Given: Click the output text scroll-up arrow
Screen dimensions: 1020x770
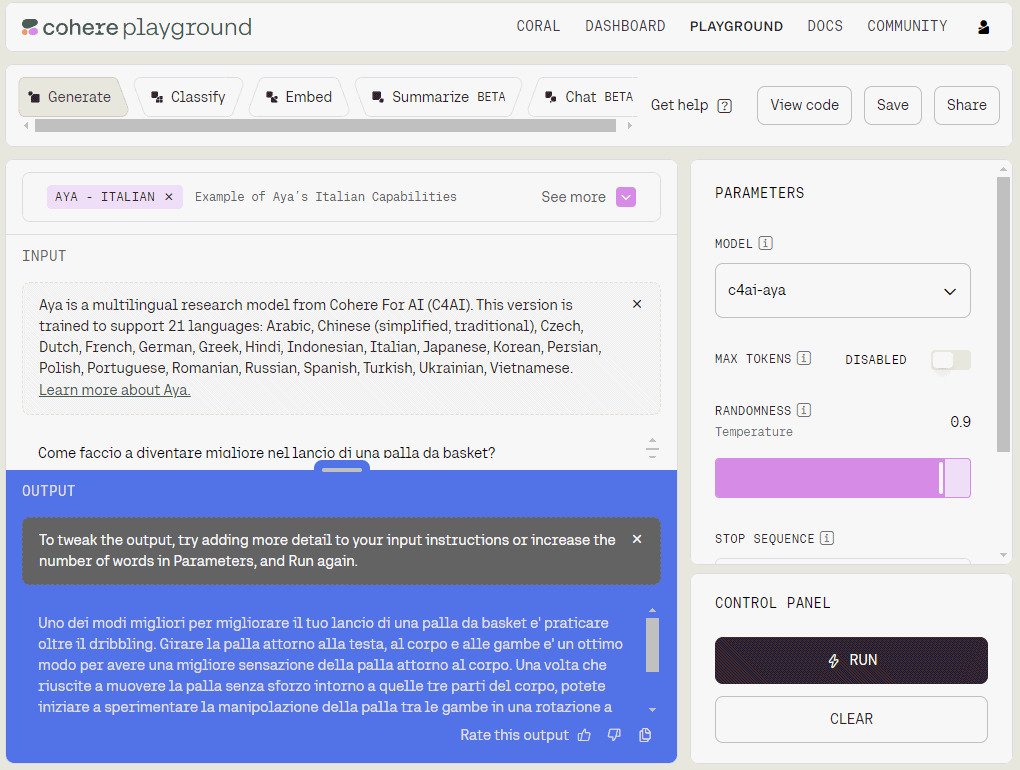Looking at the screenshot, I should point(652,611).
